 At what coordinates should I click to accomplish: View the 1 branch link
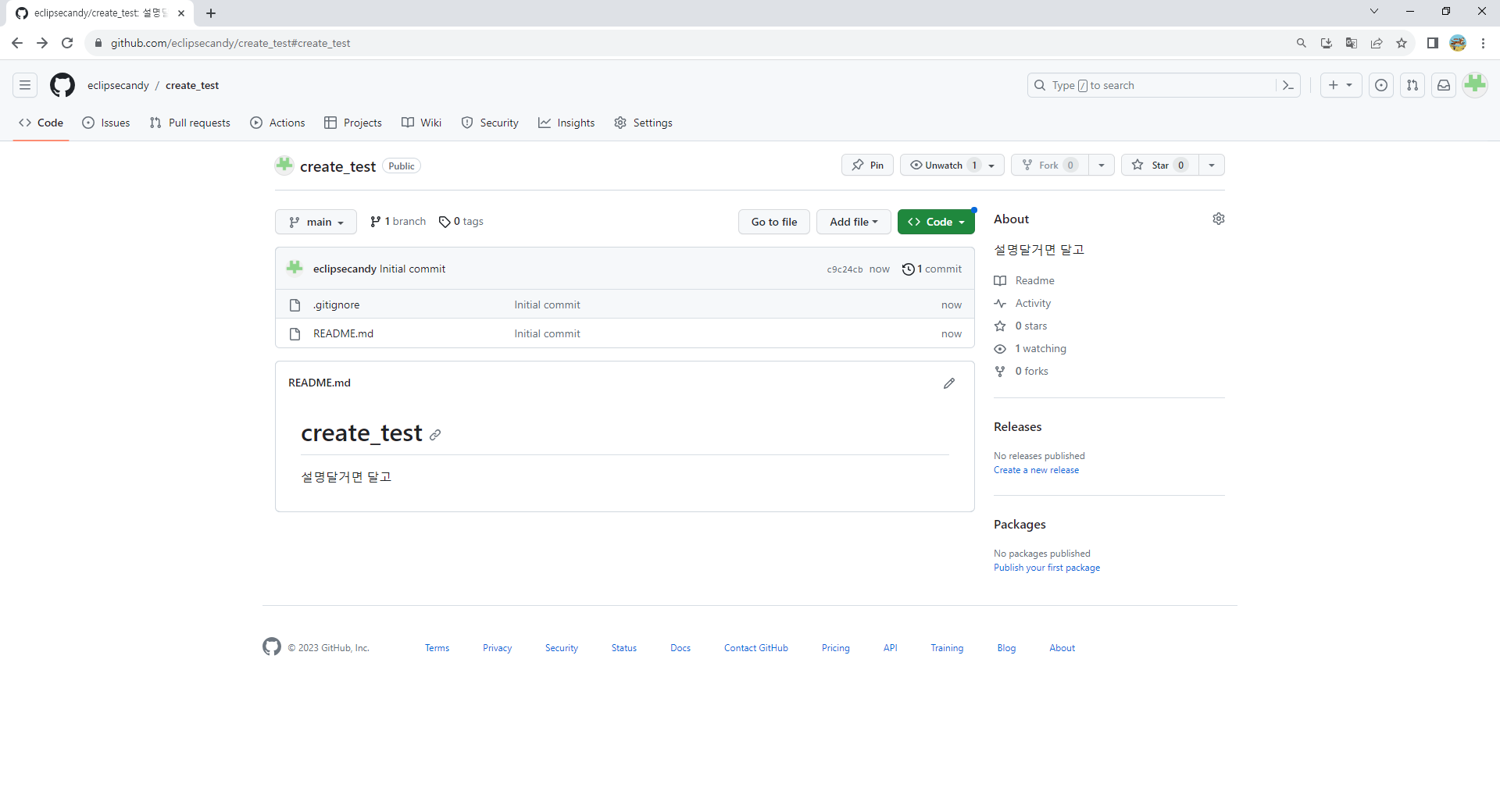click(x=398, y=222)
